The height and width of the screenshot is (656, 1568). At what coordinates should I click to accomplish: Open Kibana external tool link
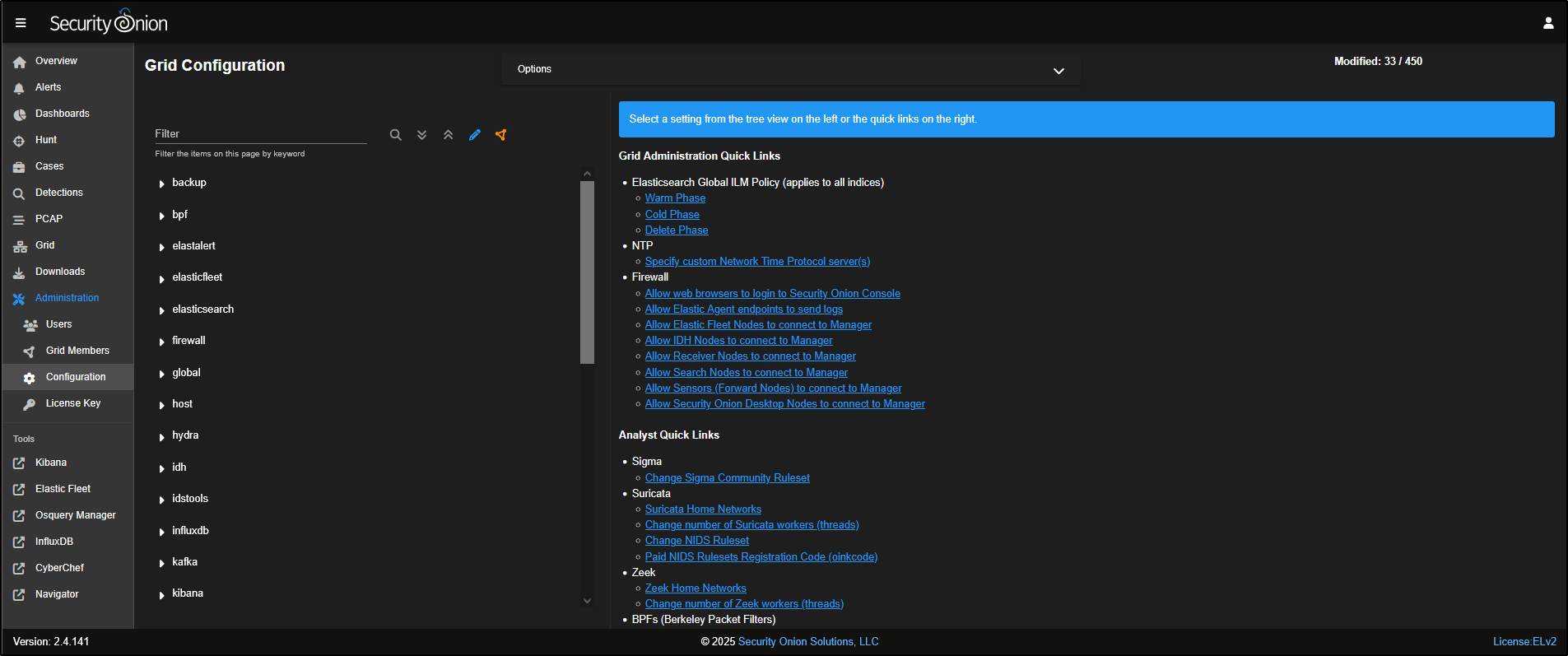(x=50, y=463)
